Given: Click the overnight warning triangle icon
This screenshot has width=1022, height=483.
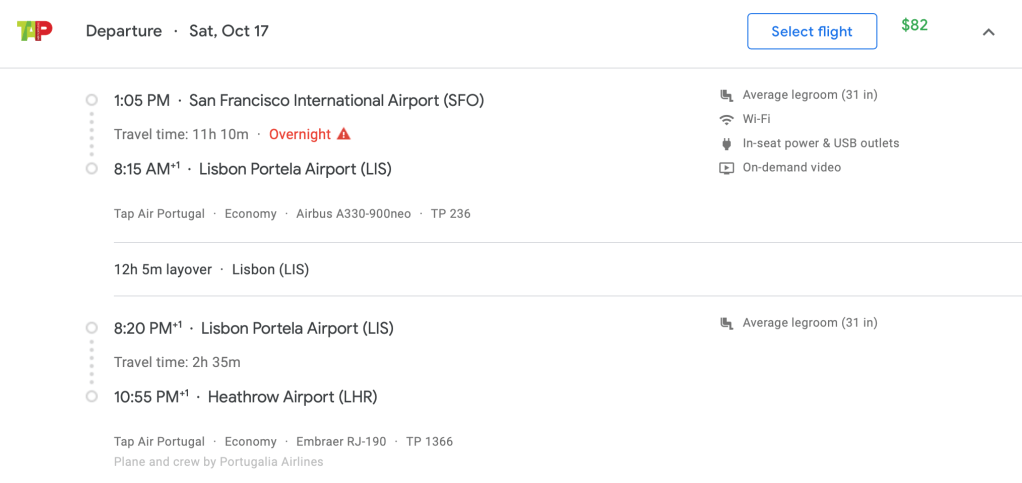Looking at the screenshot, I should [344, 134].
